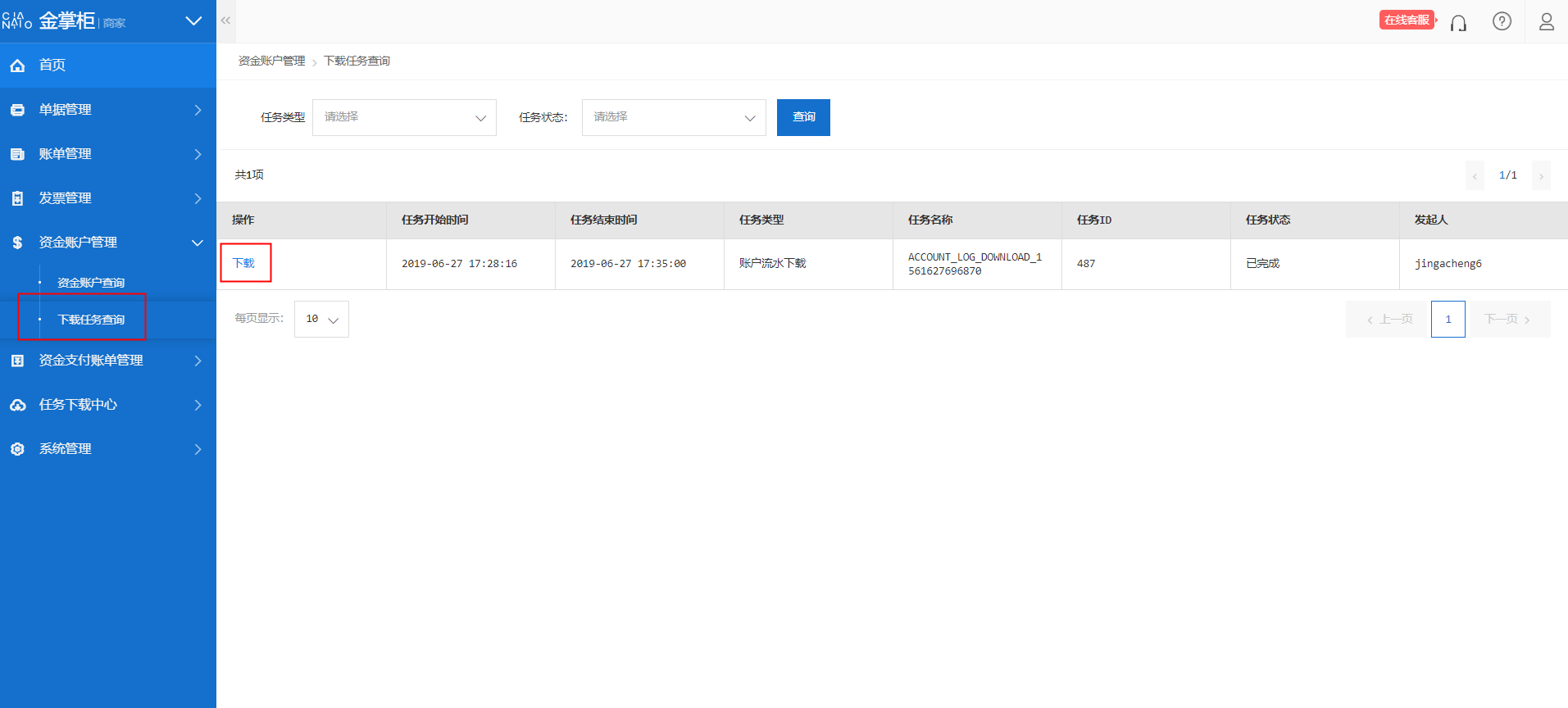Viewport: 1568px width, 708px height.
Task: Click the home icon beside 首页
Action: pyautogui.click(x=17, y=66)
